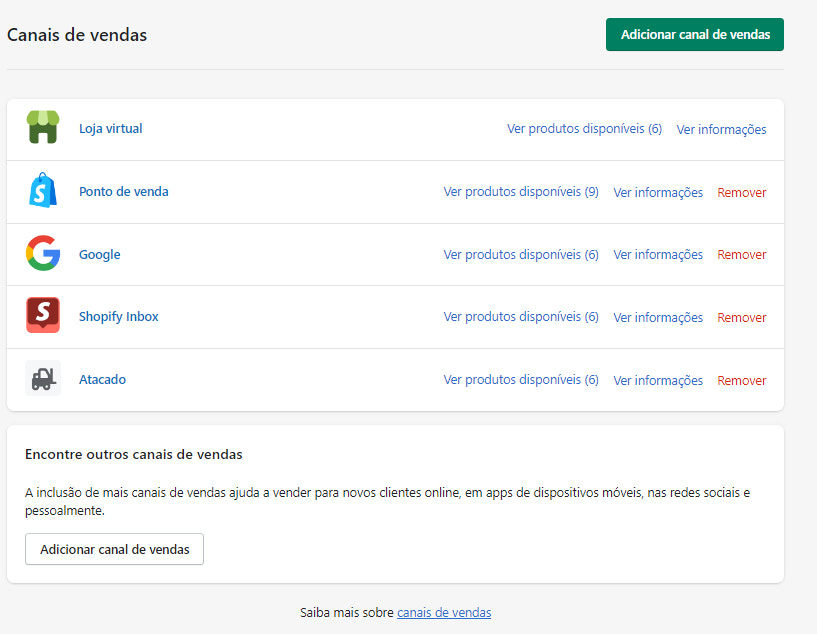Open Loja virtual channel link
The width and height of the screenshot is (817, 634).
pos(110,129)
